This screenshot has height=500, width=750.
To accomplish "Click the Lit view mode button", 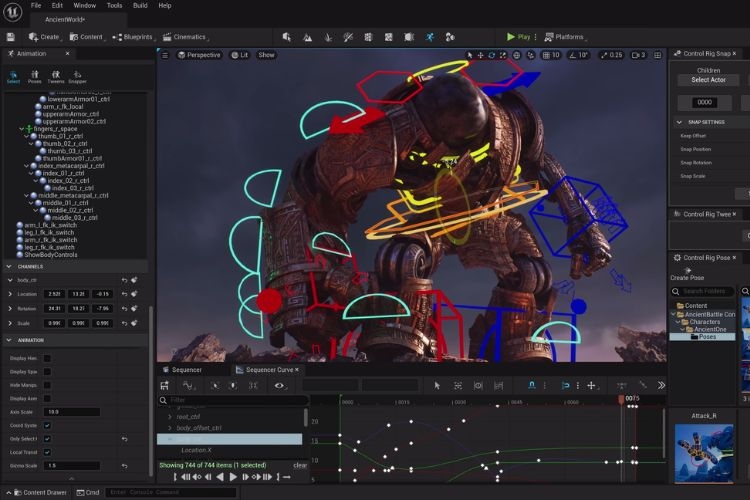I will pyautogui.click(x=240, y=55).
